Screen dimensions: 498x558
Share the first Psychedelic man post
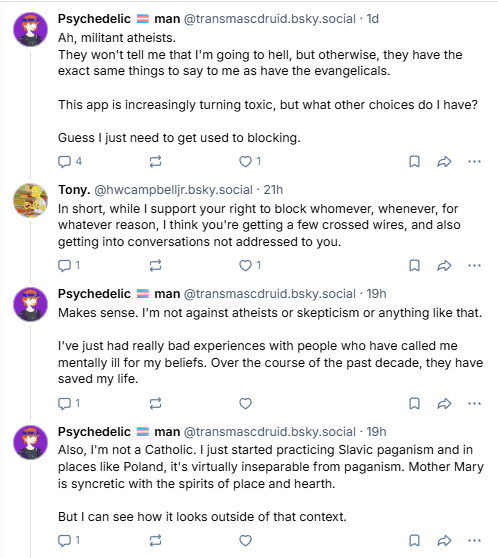coord(444,162)
